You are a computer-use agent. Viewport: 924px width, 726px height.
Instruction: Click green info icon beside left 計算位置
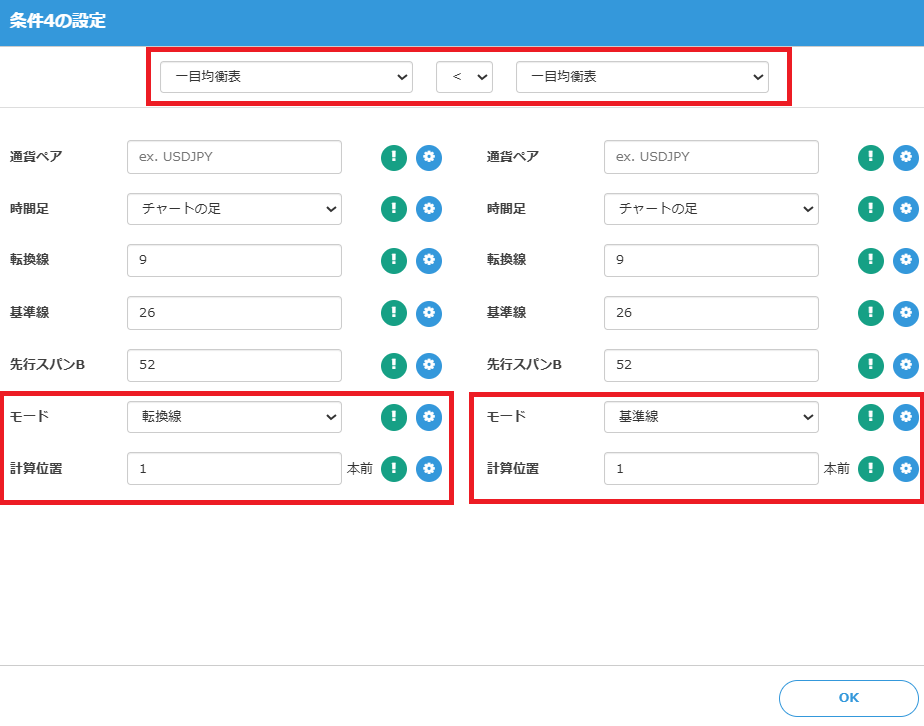394,469
